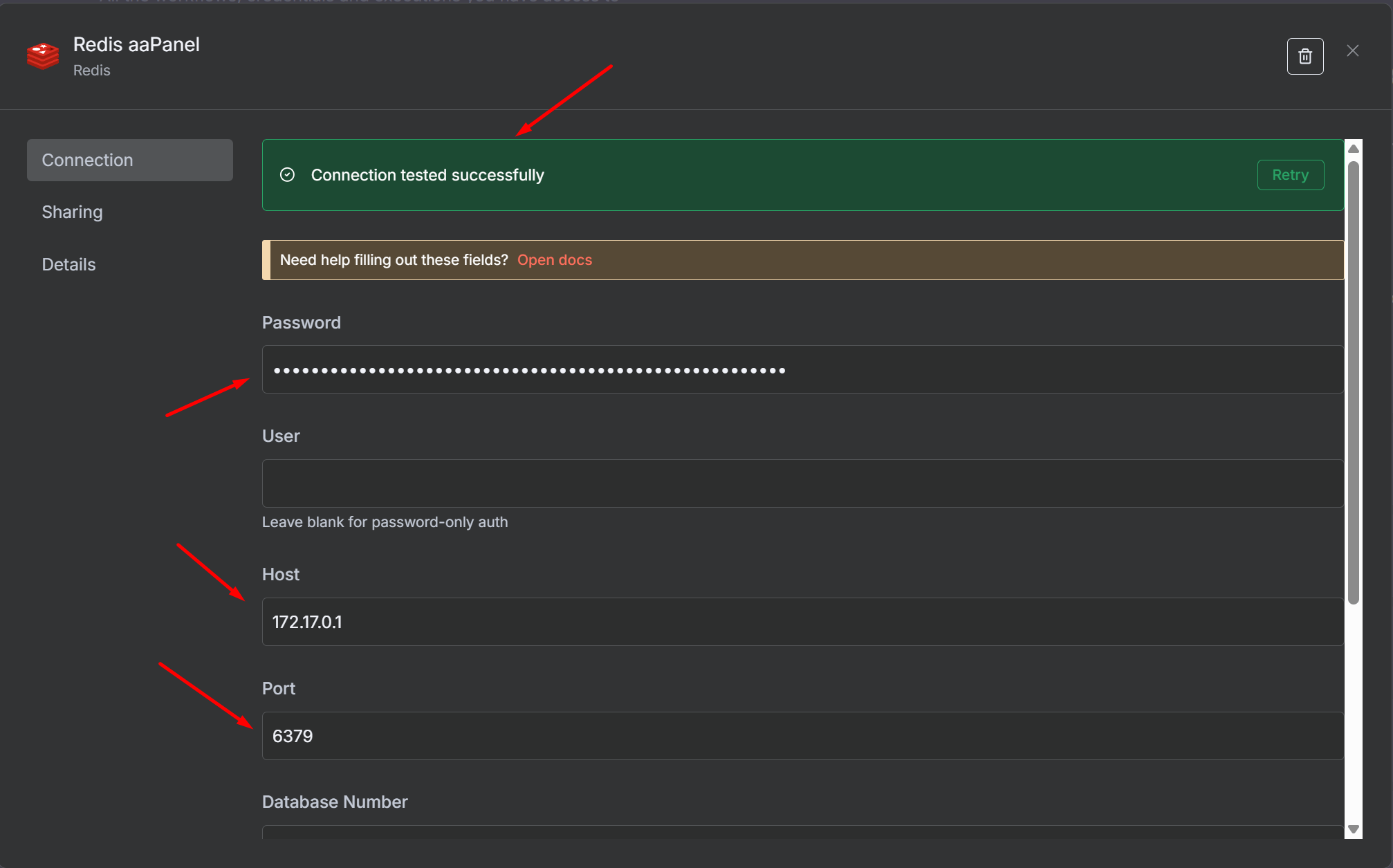Click scrollbar down arrow
The image size is (1393, 868).
click(x=1354, y=829)
